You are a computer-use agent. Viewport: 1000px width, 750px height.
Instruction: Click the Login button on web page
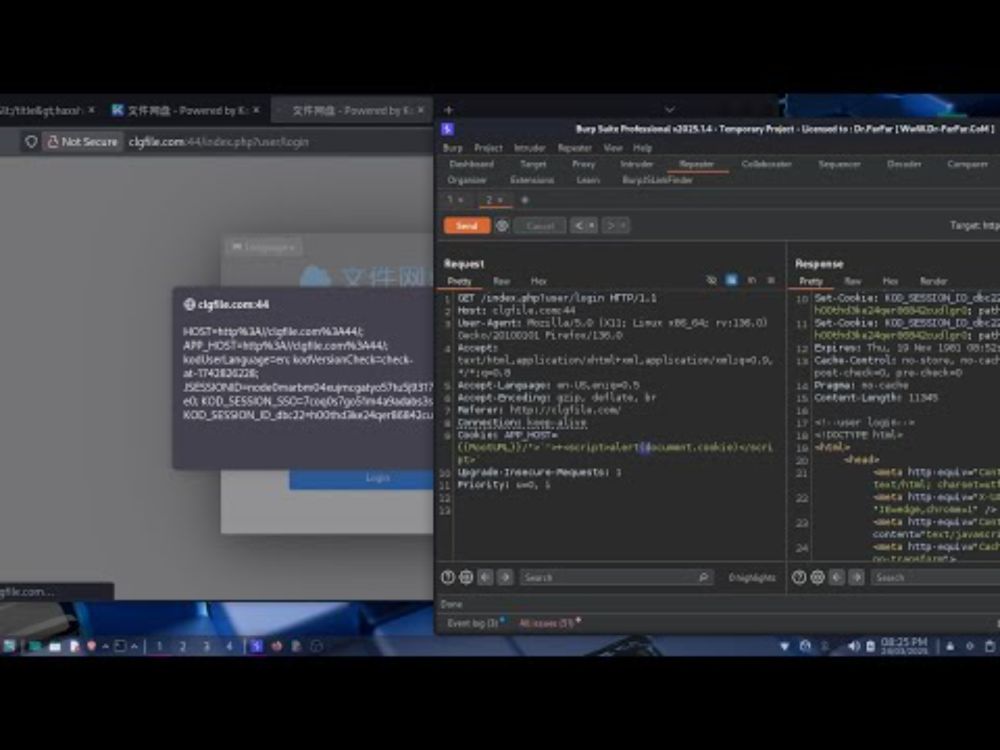[361, 478]
